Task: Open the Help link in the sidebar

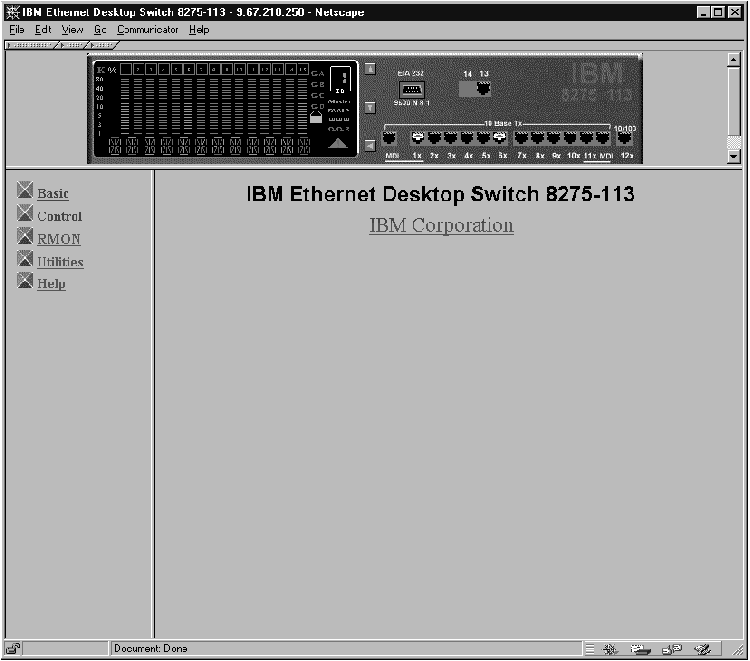Action: coord(51,284)
